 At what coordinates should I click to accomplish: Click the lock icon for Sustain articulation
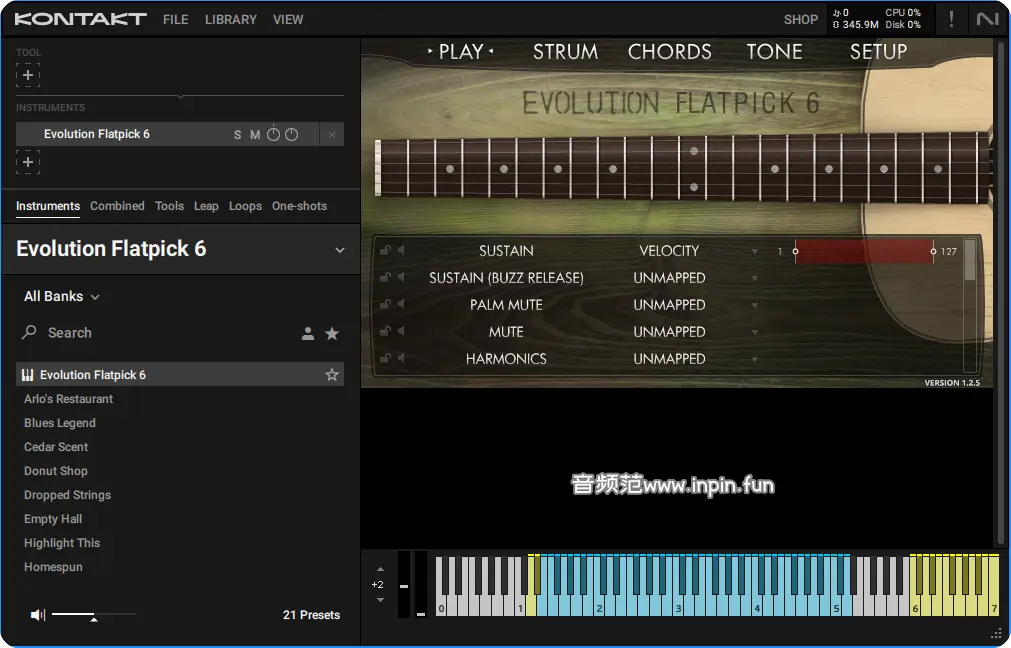(x=385, y=251)
